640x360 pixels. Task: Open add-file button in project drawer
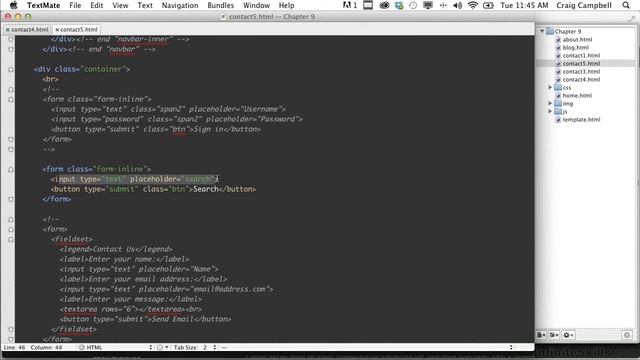tap(541, 335)
